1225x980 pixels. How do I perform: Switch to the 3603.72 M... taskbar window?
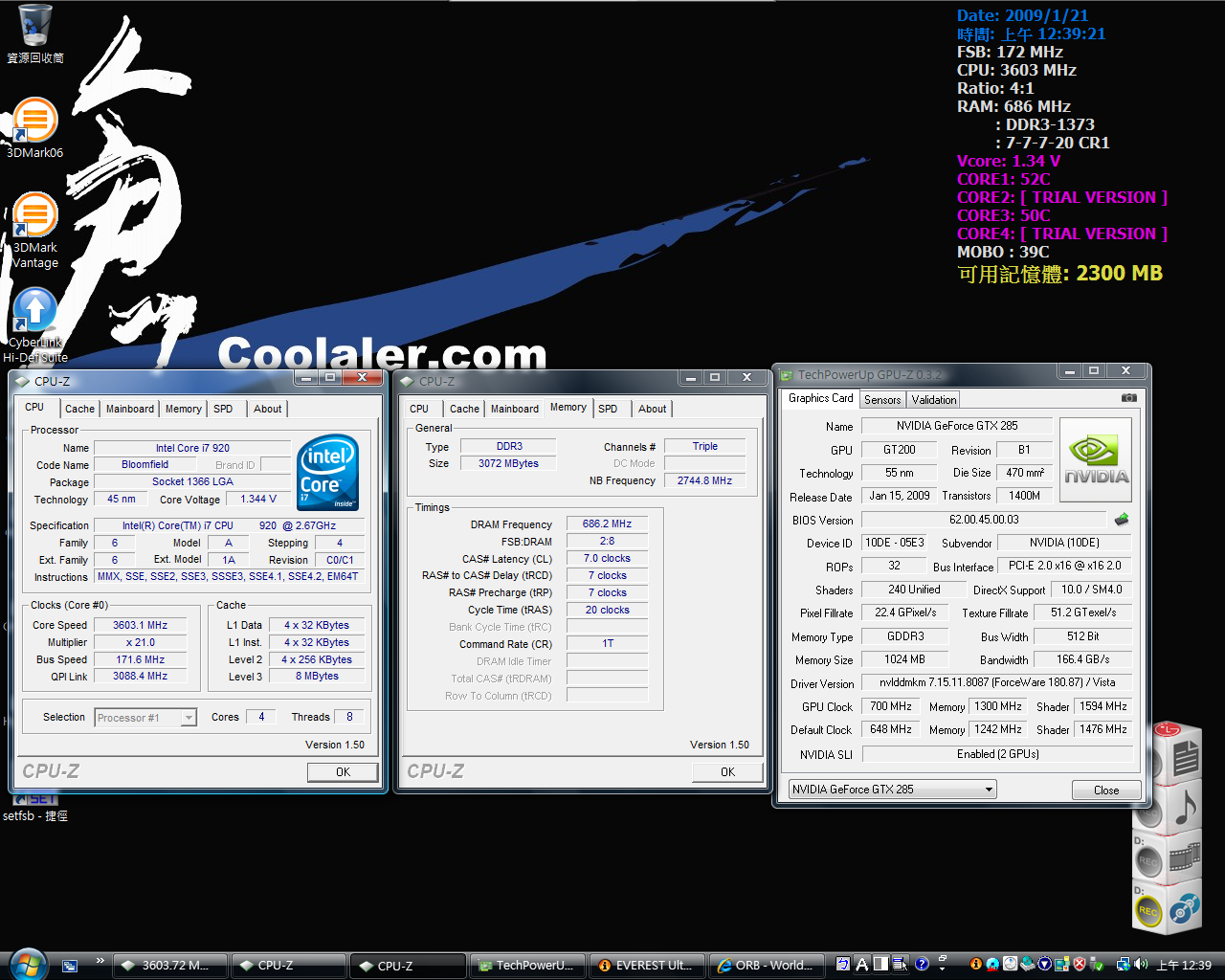[x=170, y=966]
